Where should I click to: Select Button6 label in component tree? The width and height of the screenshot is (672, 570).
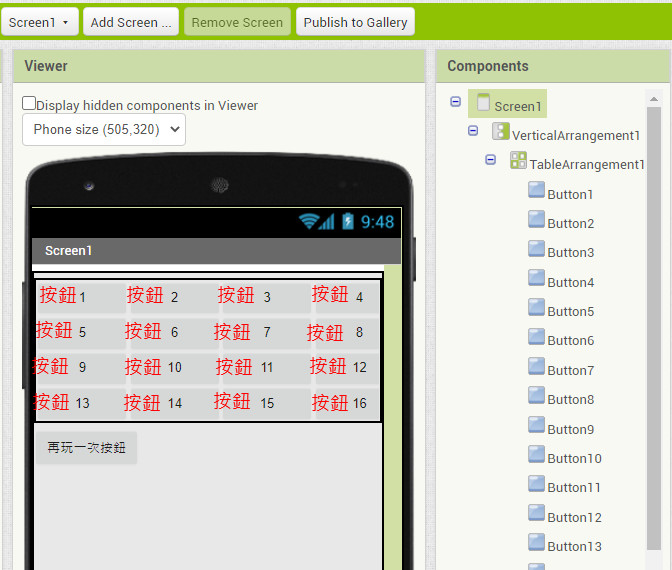point(571,341)
